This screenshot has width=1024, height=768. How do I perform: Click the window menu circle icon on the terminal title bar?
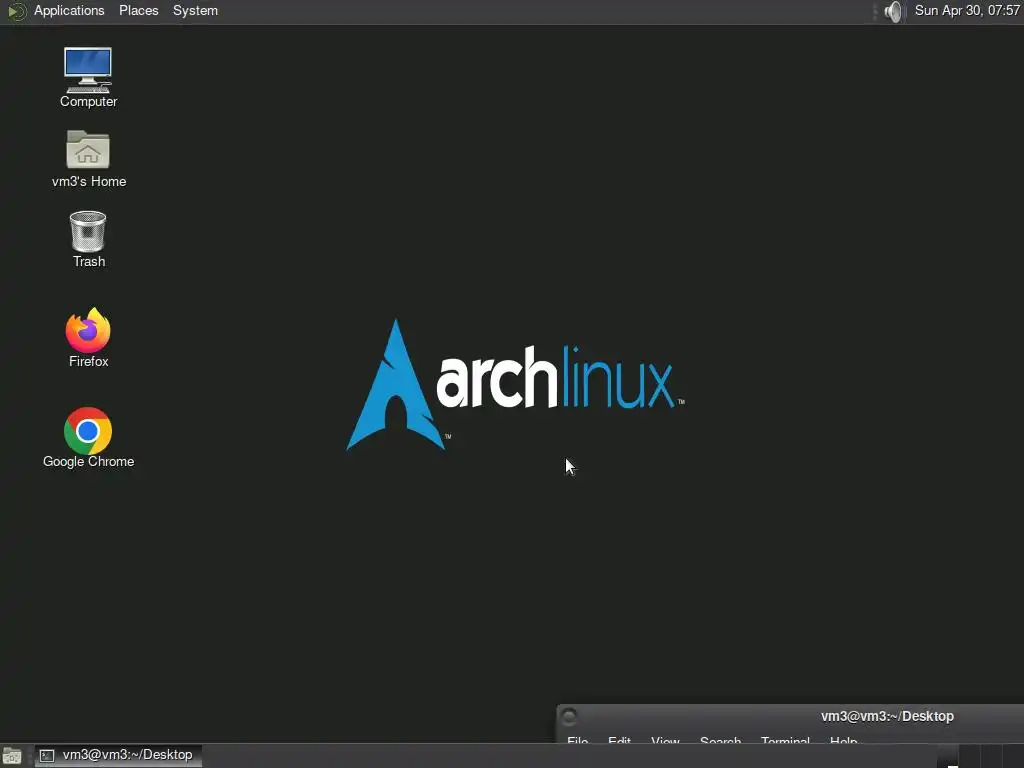(x=569, y=716)
